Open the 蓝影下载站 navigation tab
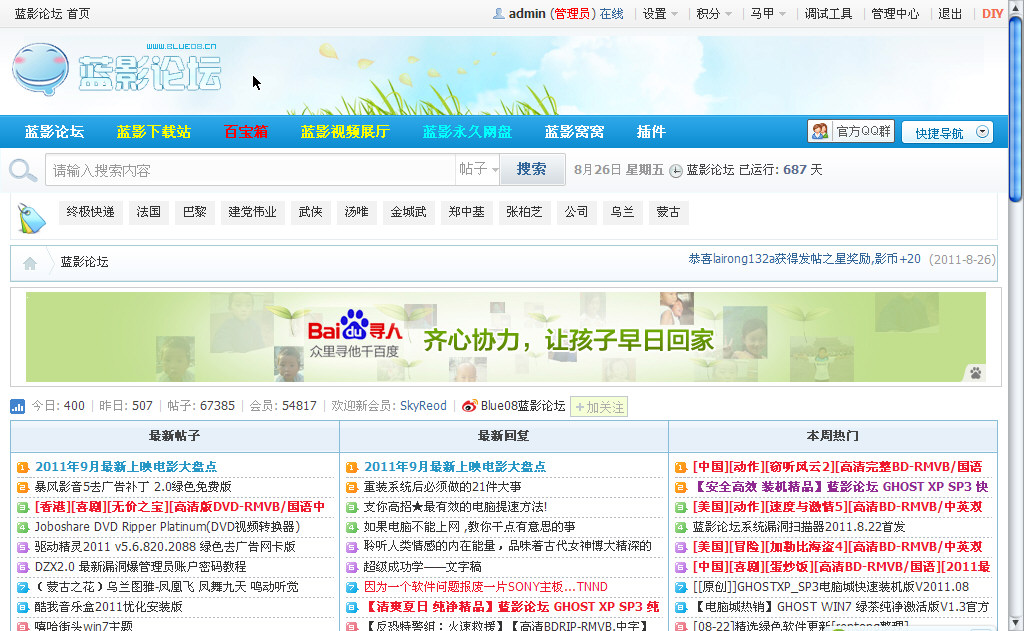The height and width of the screenshot is (631, 1024). click(153, 132)
